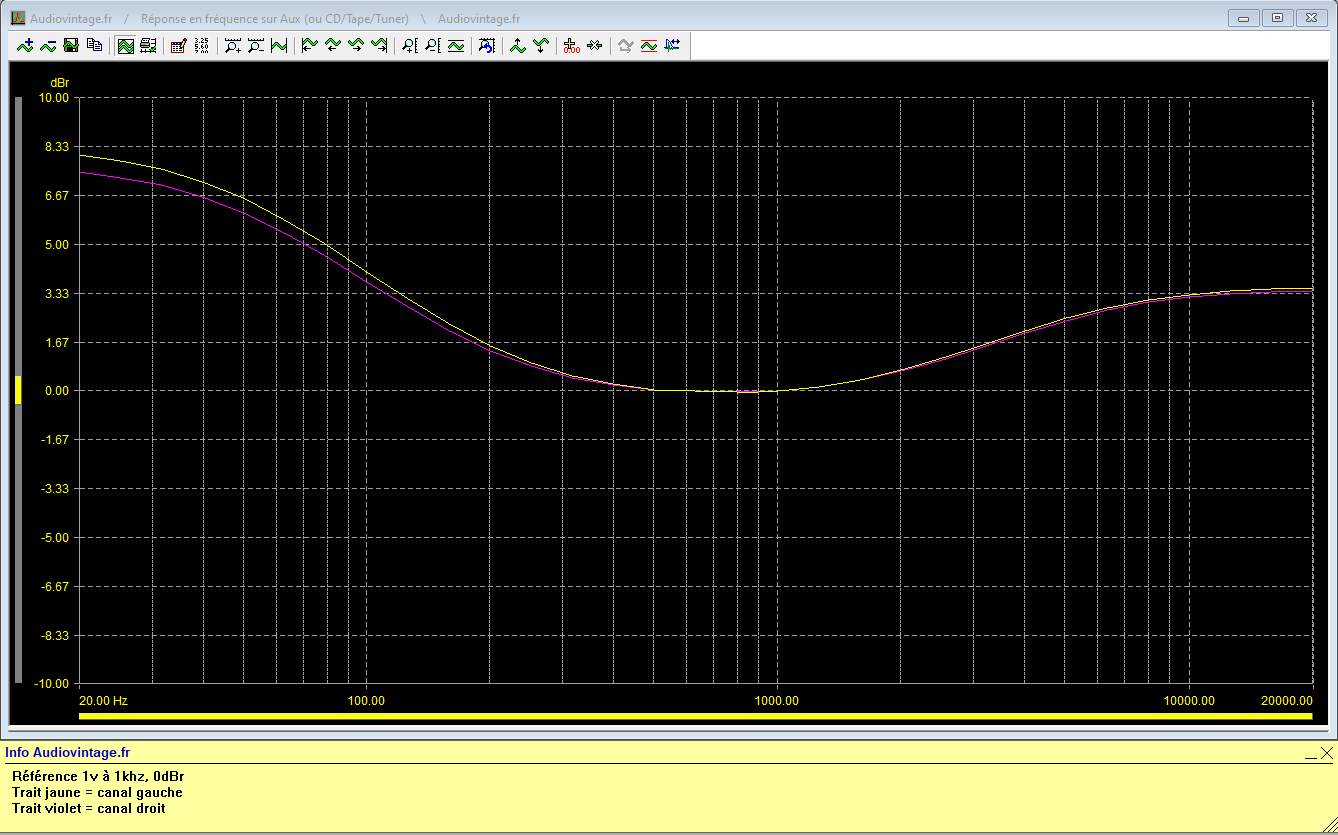Toggle the dual-curve graph view button

coord(125,45)
